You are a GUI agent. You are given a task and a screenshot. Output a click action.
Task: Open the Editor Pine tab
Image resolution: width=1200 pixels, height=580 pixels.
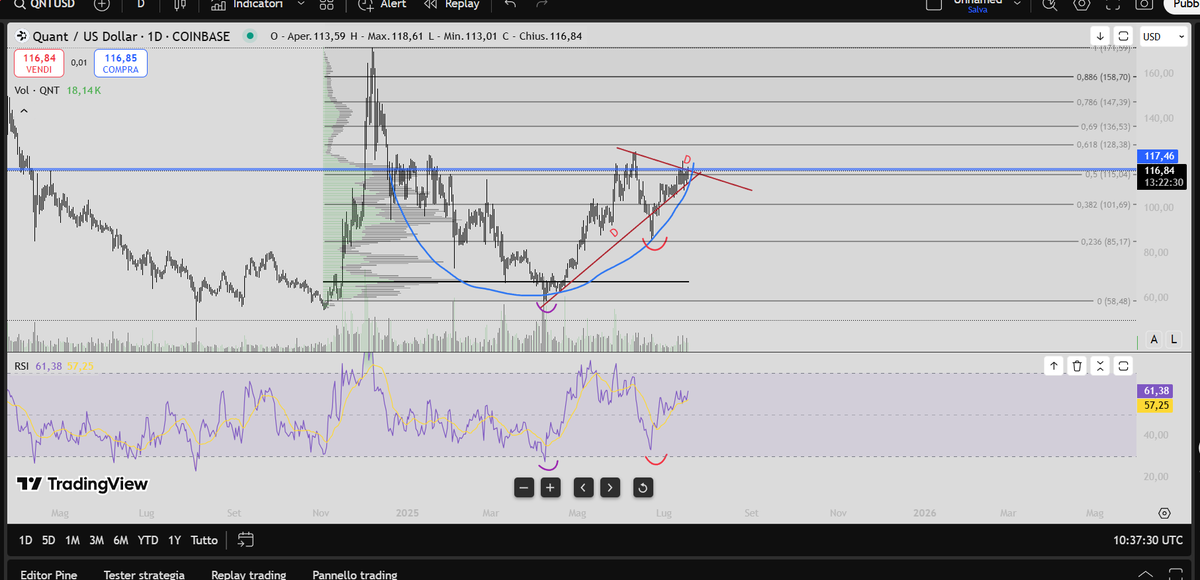pyautogui.click(x=50, y=574)
